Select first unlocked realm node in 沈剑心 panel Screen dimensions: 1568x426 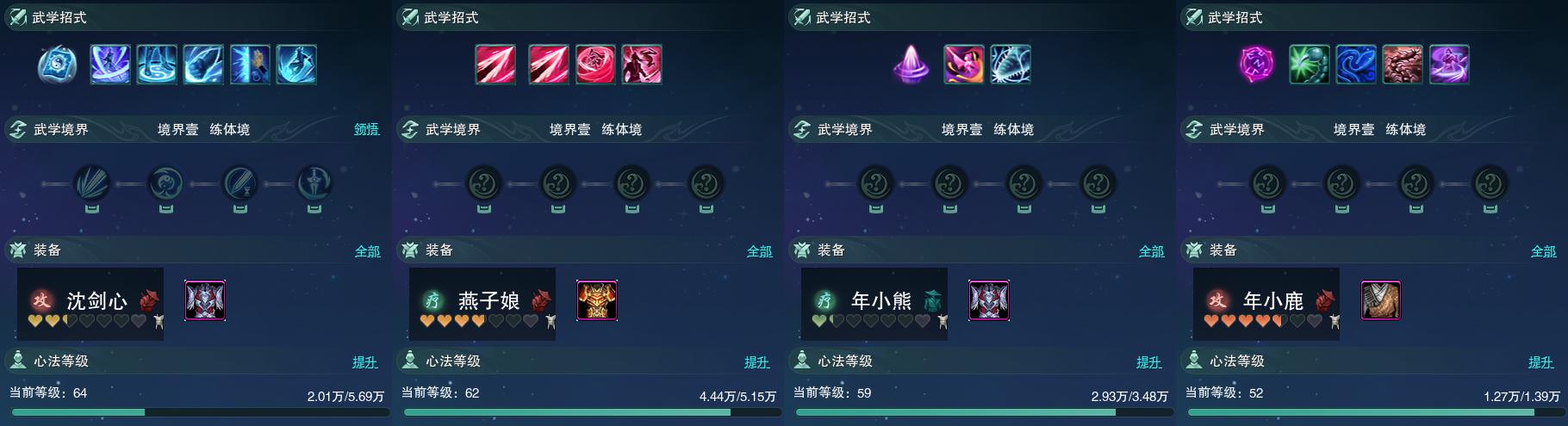[92, 183]
